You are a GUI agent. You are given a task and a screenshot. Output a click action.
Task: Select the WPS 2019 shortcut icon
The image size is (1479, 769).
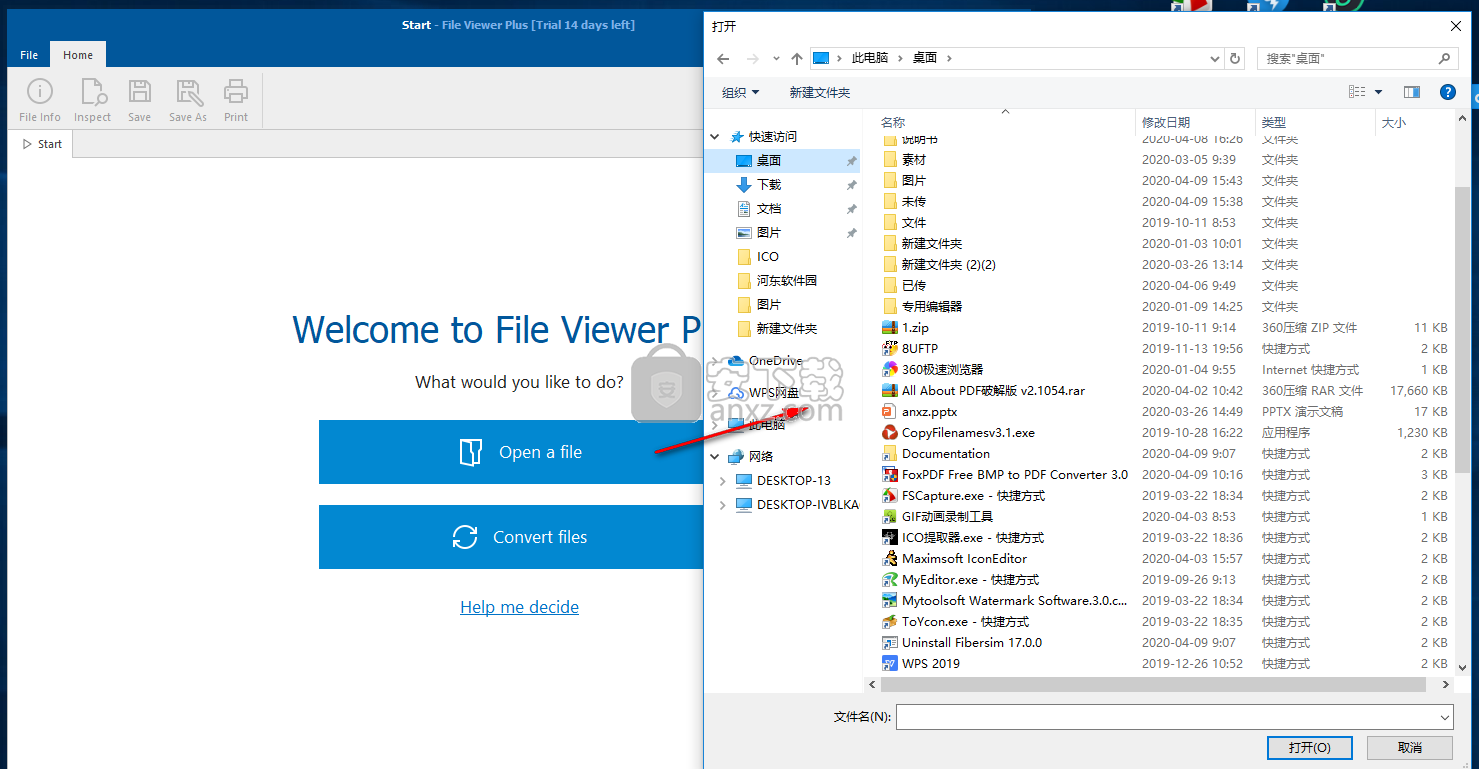(890, 664)
